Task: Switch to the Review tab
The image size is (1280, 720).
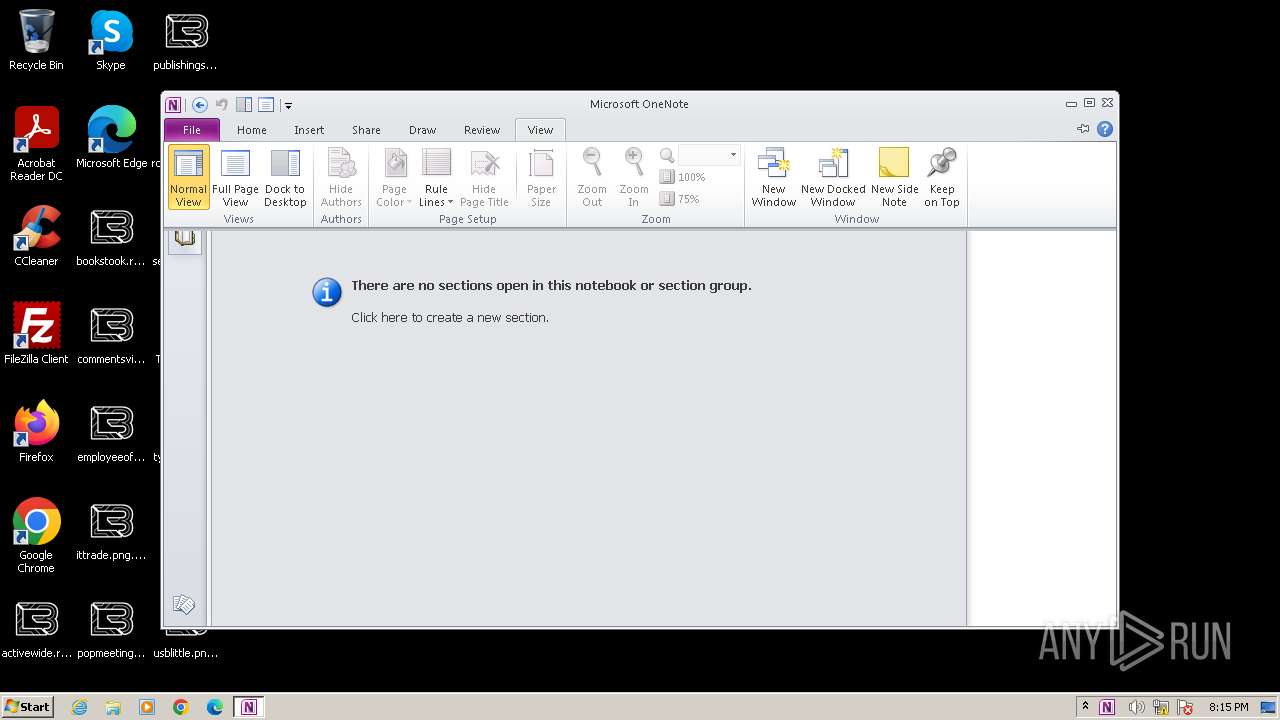Action: (x=481, y=130)
